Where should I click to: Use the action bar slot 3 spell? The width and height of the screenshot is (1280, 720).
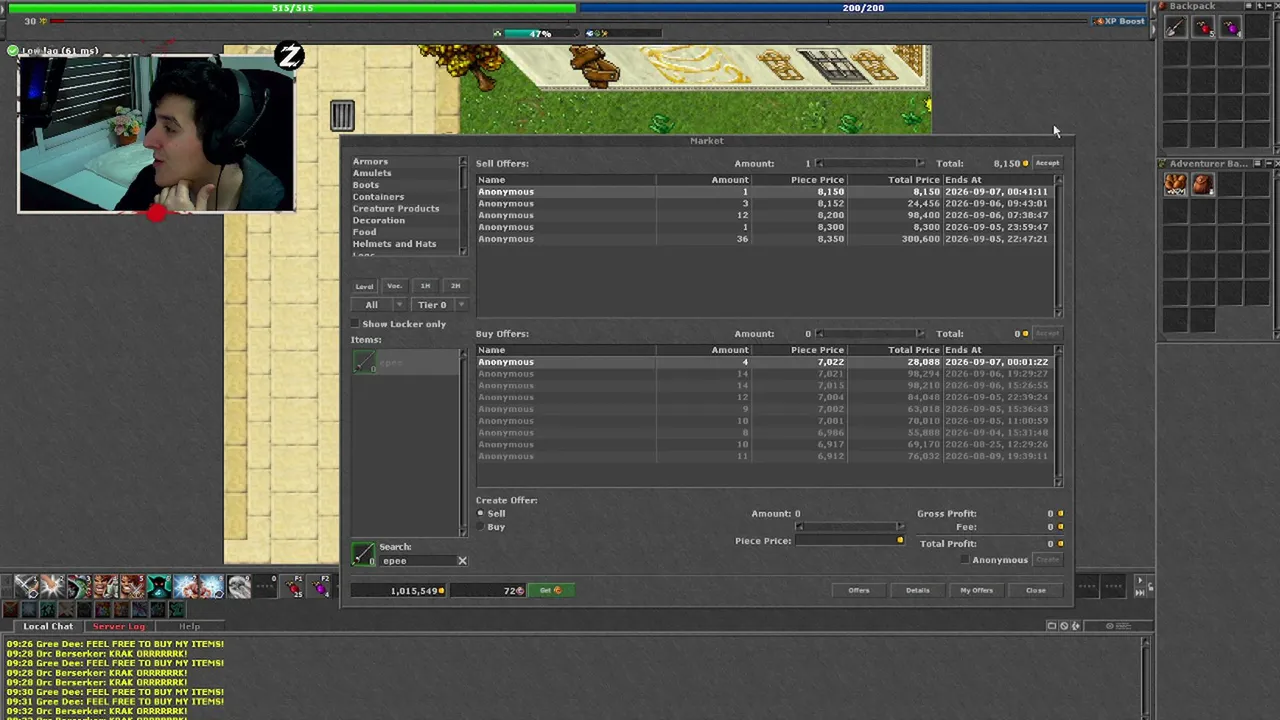click(79, 586)
